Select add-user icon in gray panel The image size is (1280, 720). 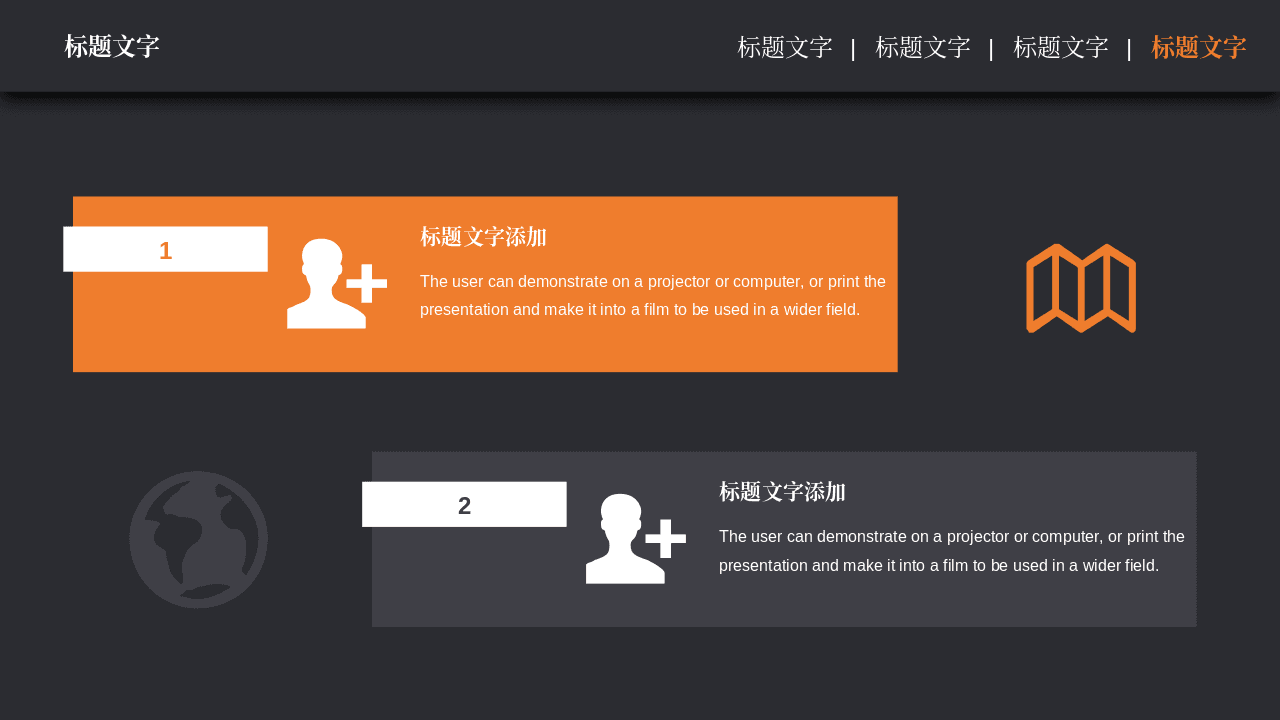[636, 539]
